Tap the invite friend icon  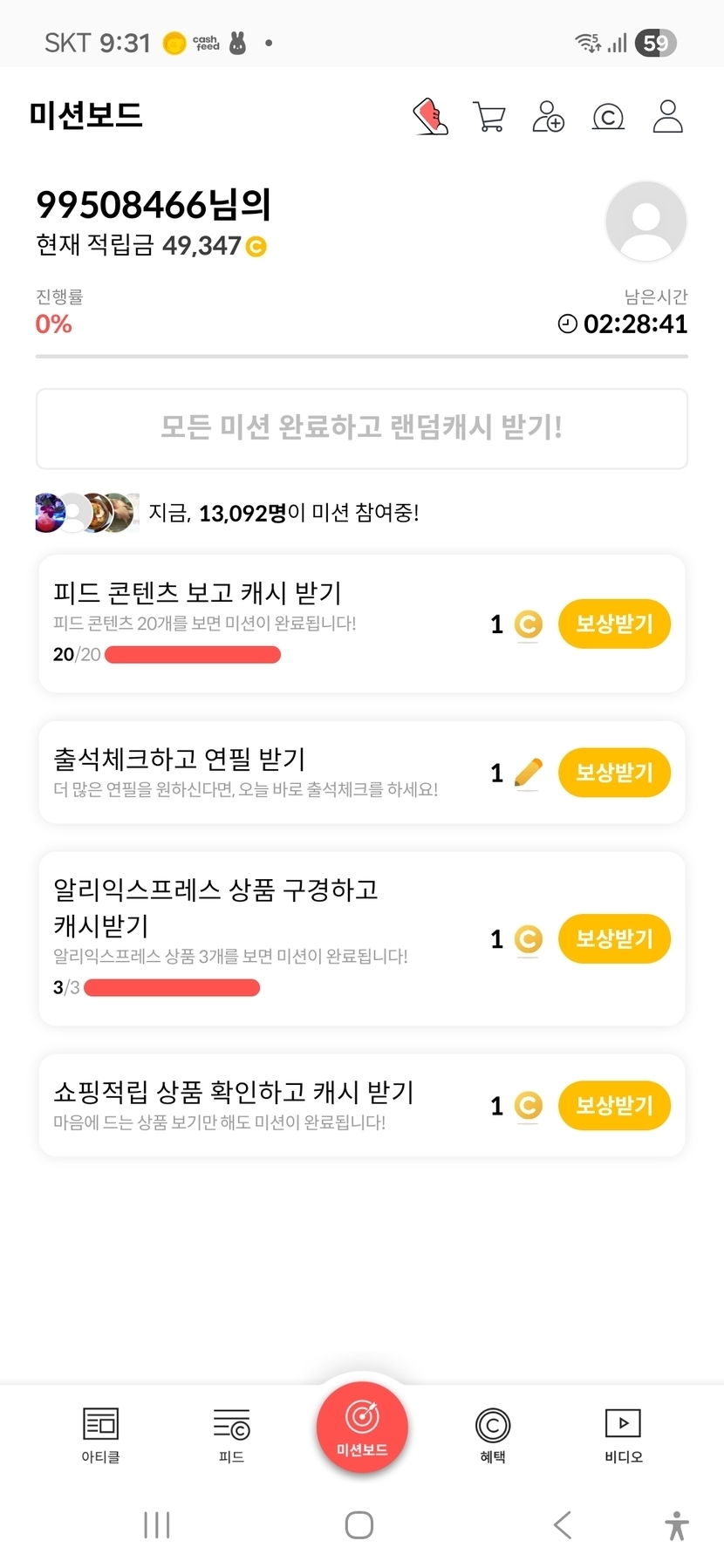coord(549,116)
